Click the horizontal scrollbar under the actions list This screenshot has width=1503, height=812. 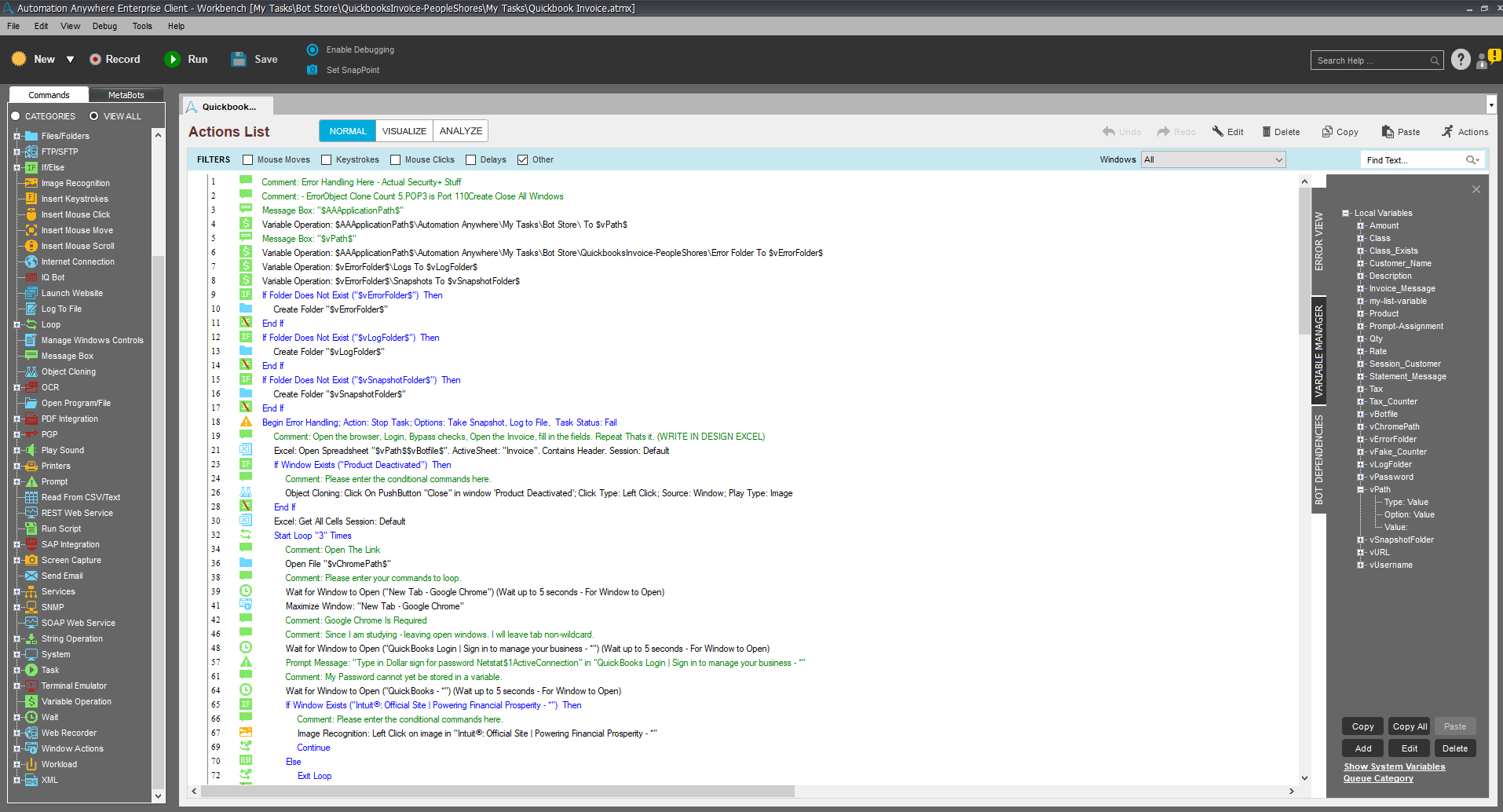click(x=496, y=791)
